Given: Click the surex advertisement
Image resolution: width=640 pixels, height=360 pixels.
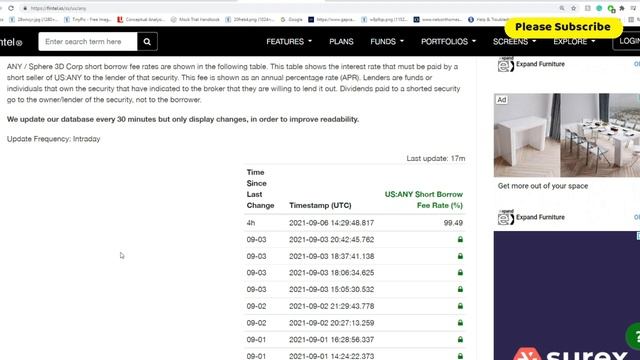Looking at the screenshot, I should [567, 296].
